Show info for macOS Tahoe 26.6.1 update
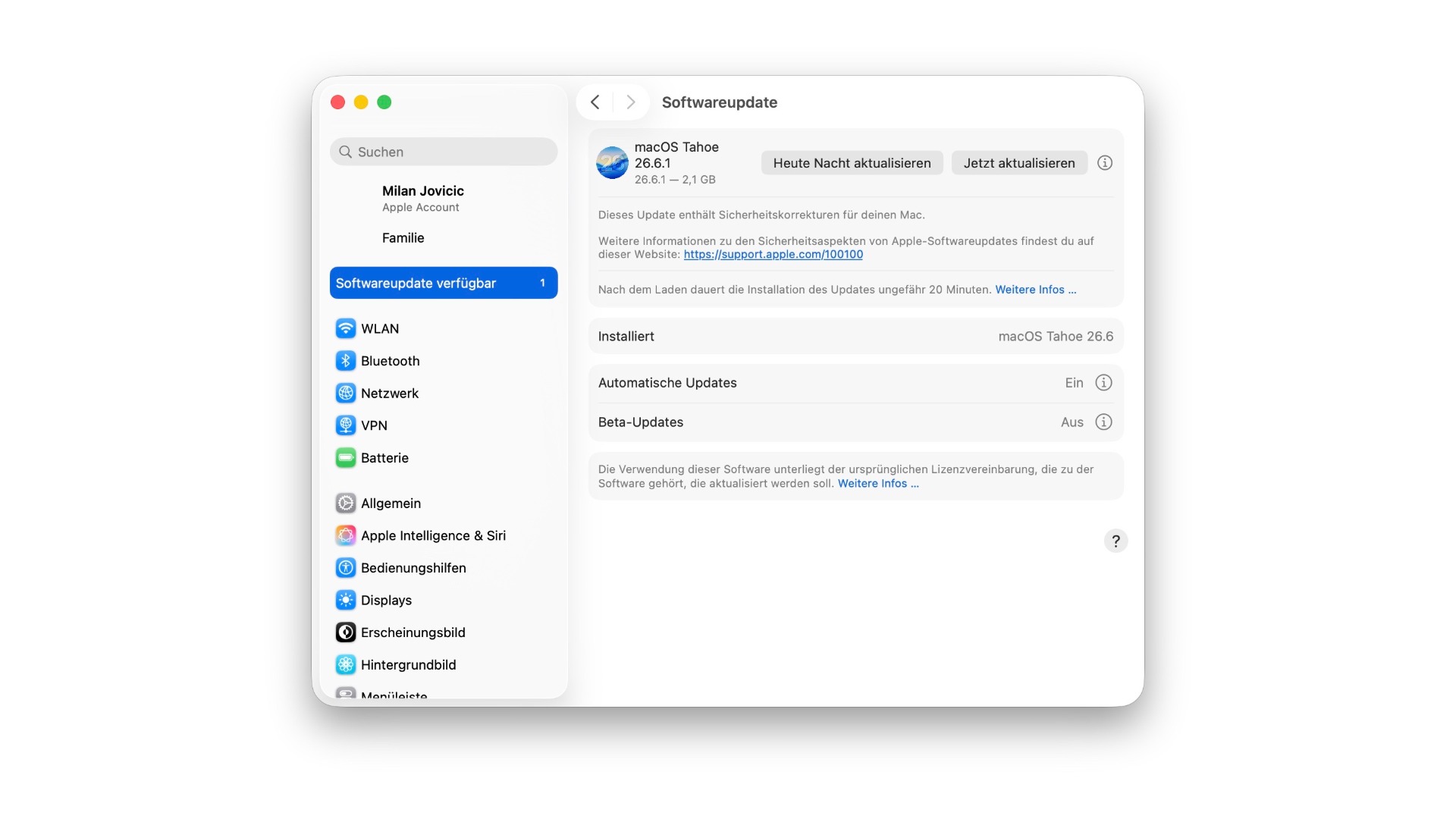 coord(1105,163)
